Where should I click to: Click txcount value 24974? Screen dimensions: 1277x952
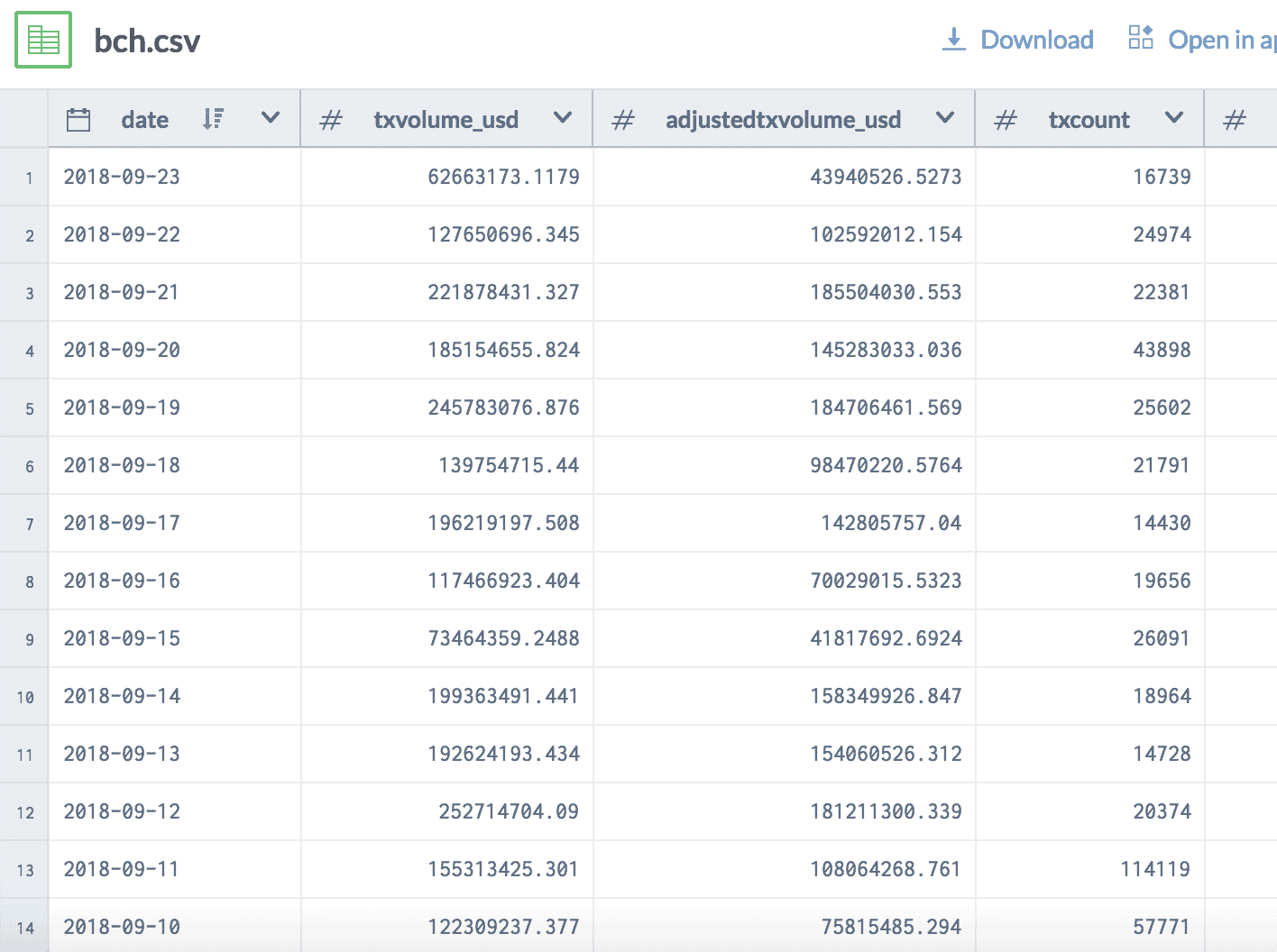(x=1162, y=234)
